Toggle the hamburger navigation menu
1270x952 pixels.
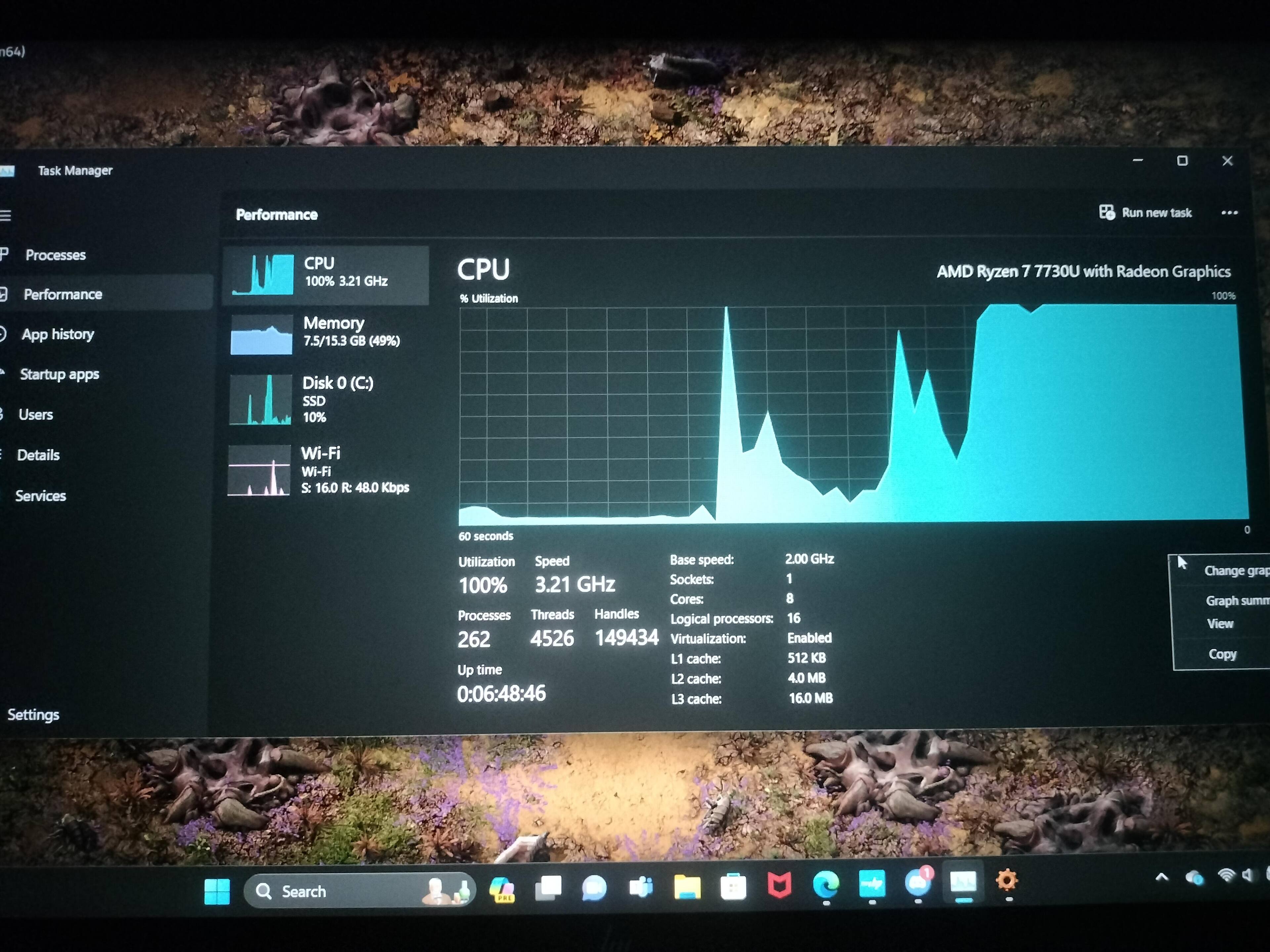(x=6, y=216)
